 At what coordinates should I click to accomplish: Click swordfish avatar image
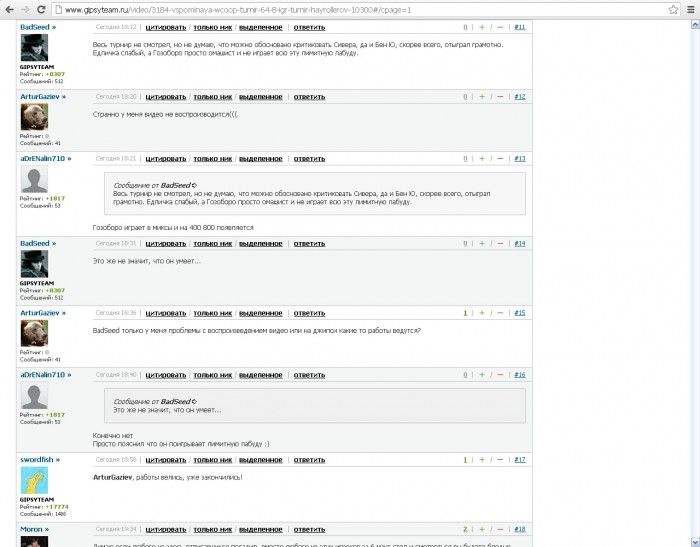click(34, 480)
